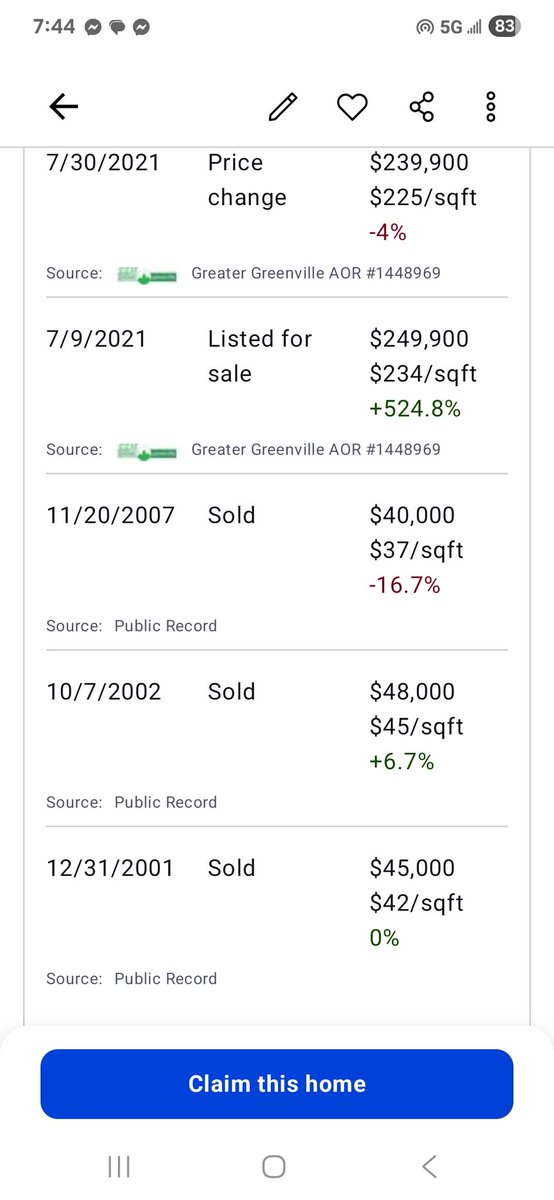Tap the $239,900 Price change amount
This screenshot has height=1200, width=554.
pyautogui.click(x=419, y=163)
